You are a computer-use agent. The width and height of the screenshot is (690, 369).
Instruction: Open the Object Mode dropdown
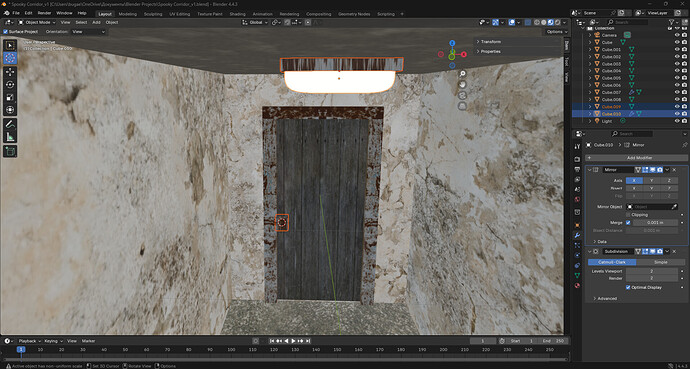tap(37, 22)
